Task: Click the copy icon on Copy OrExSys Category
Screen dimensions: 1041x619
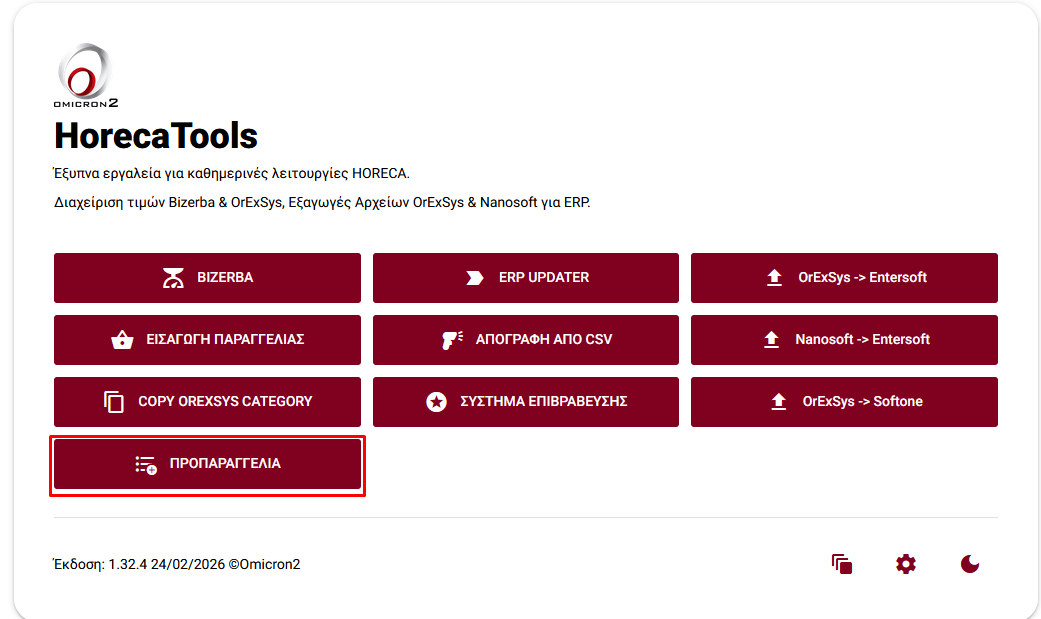Action: click(x=114, y=402)
